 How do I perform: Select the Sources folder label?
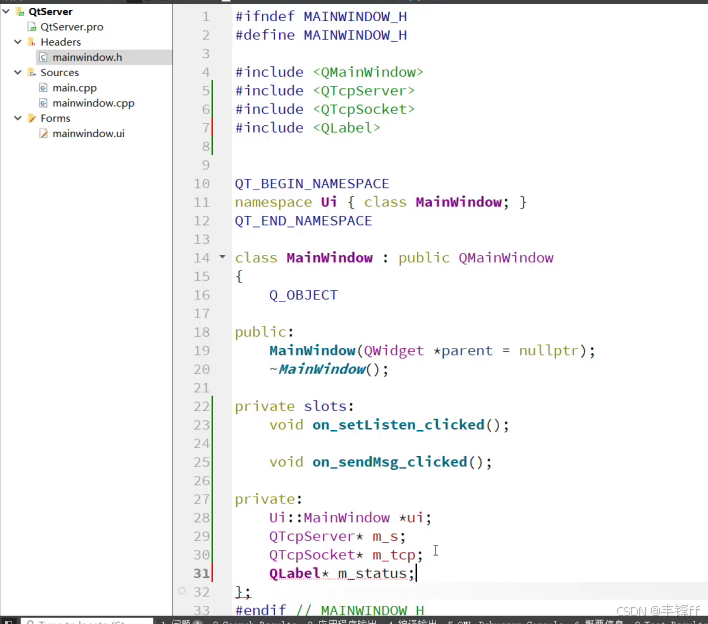(59, 73)
